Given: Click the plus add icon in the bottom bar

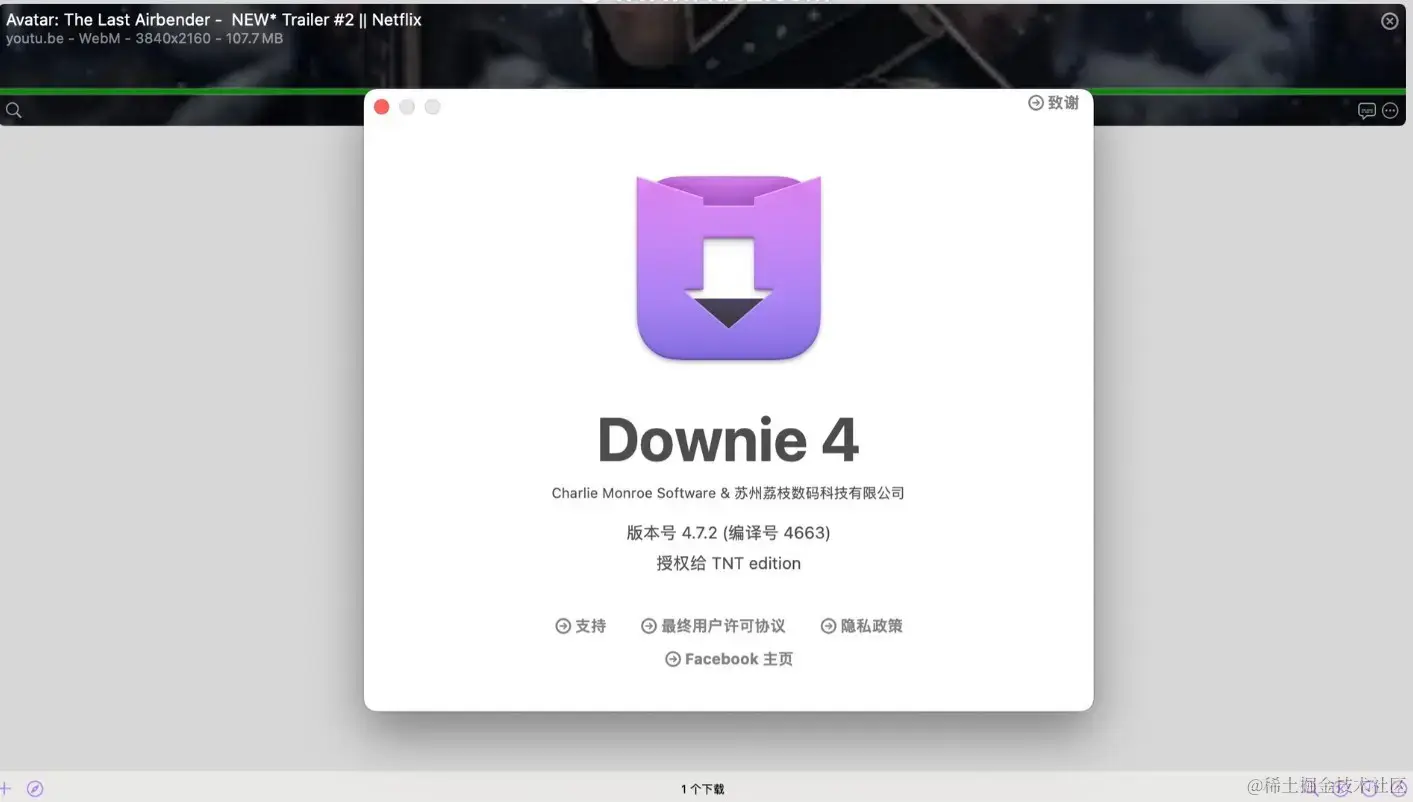Looking at the screenshot, I should [5, 789].
